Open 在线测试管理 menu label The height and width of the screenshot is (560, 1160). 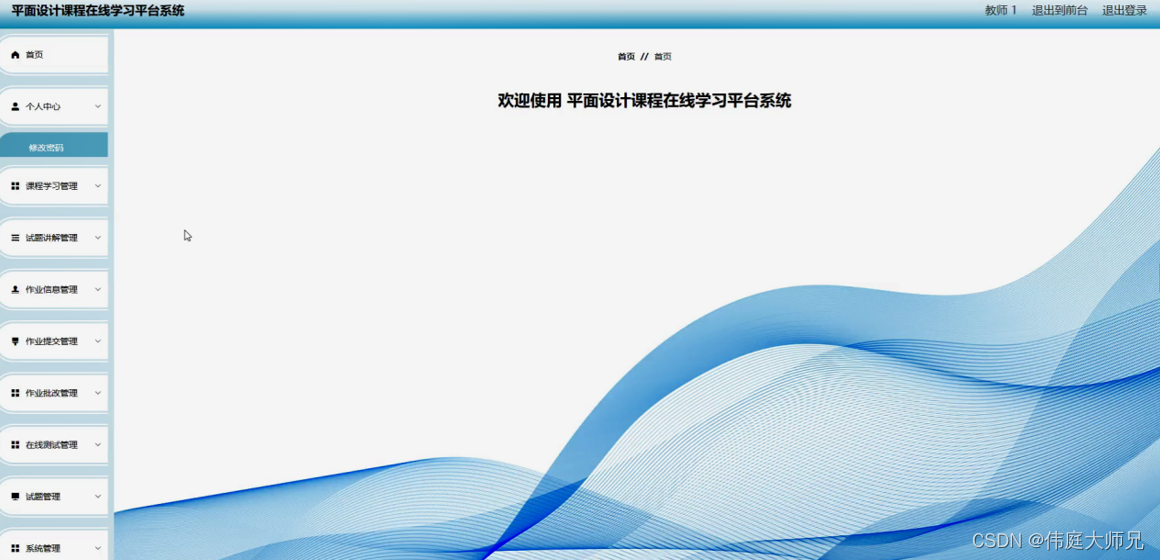(51, 445)
